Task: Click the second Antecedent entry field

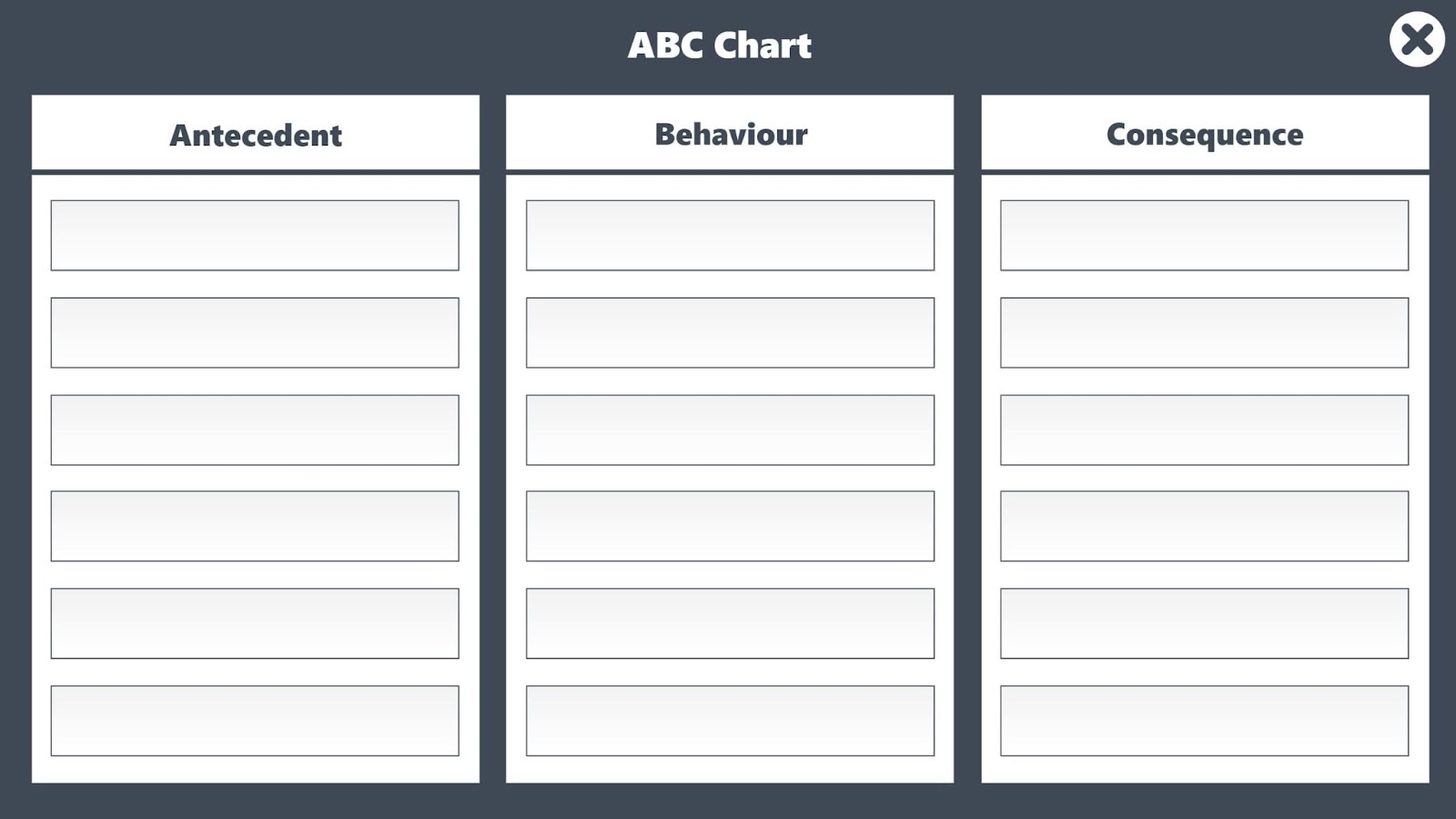Action: point(255,331)
